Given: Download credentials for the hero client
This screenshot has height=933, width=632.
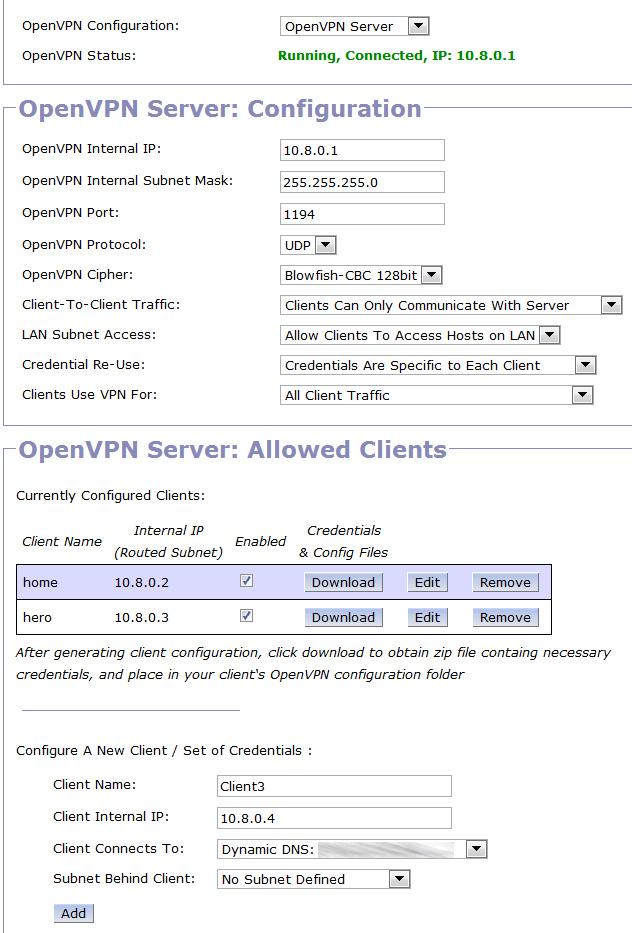Looking at the screenshot, I should 343,617.
